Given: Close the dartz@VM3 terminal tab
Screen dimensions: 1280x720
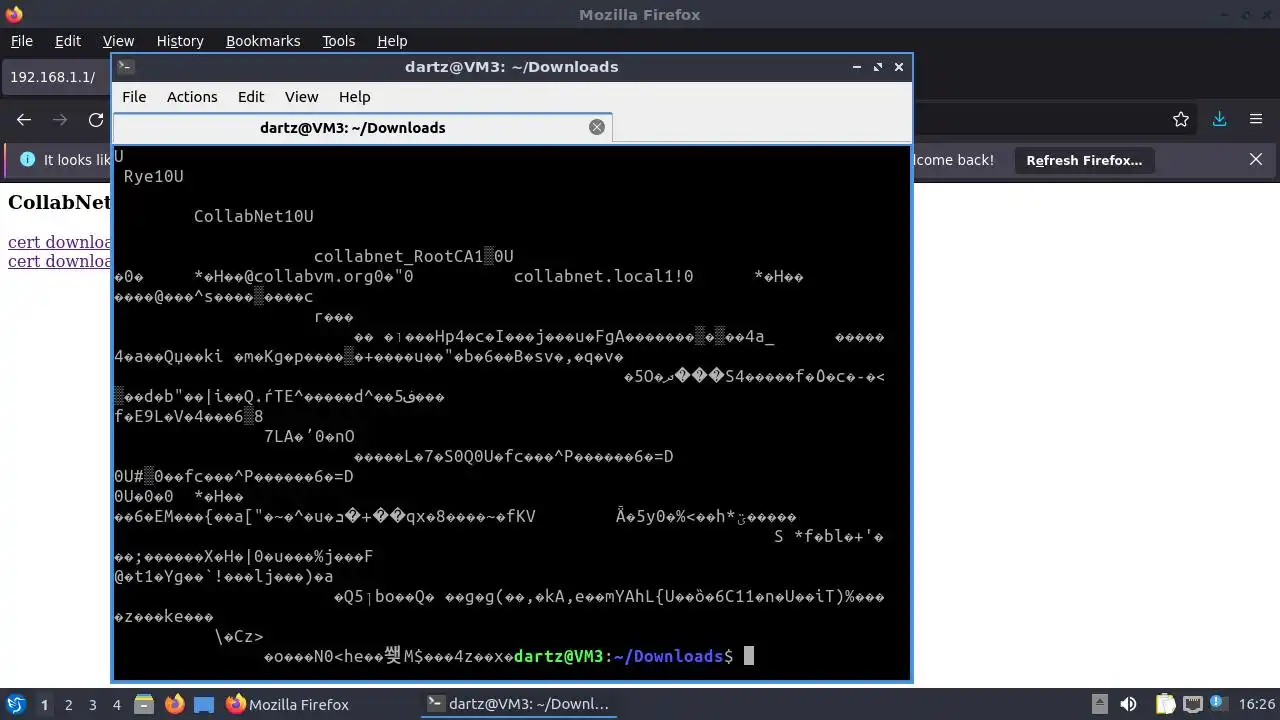Looking at the screenshot, I should (x=597, y=127).
